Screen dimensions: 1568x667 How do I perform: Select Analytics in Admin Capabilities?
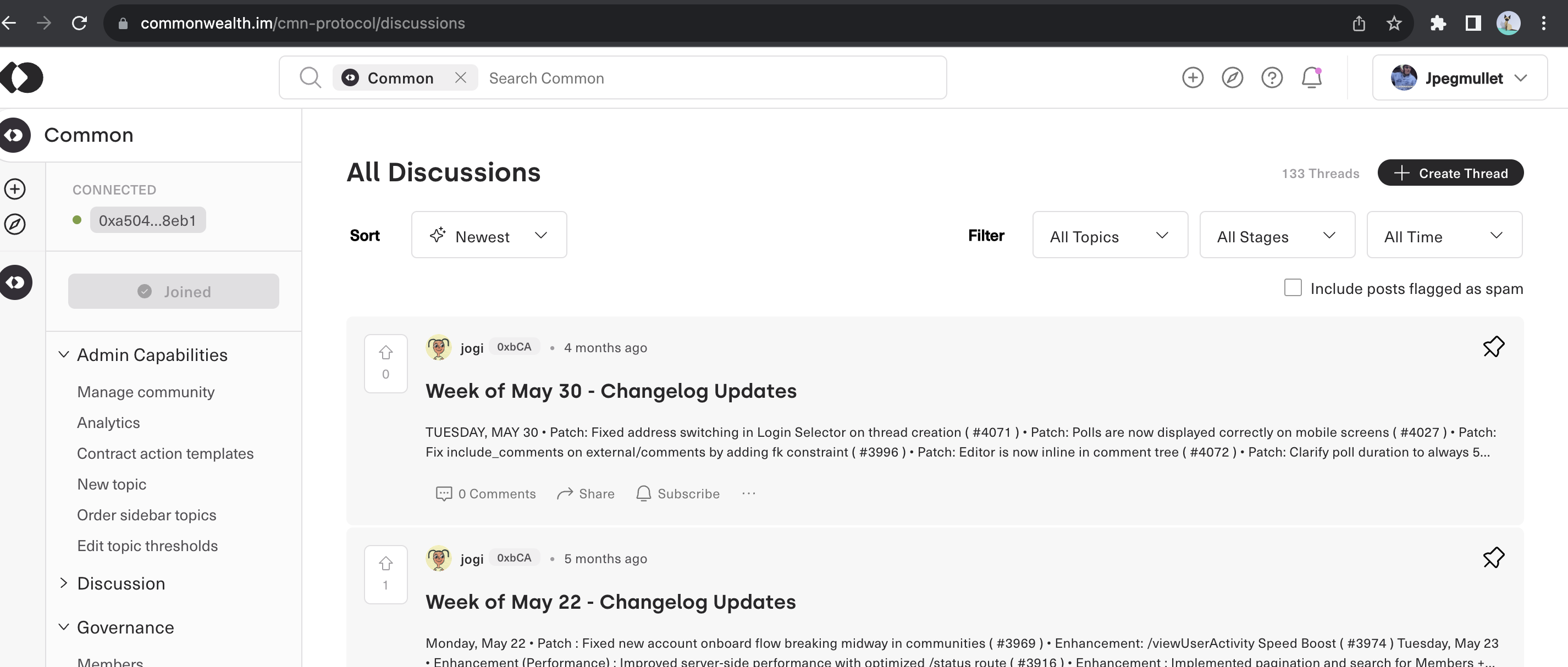[x=108, y=423]
